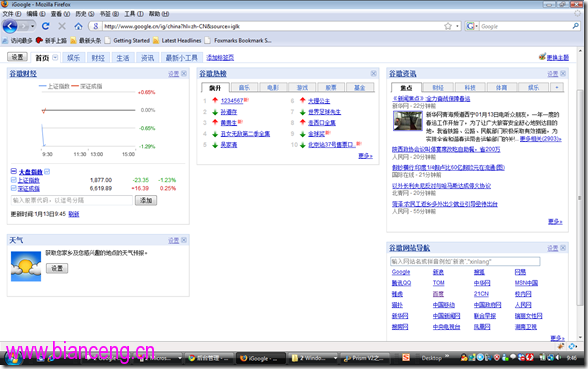Click the site name search field in 谷歌网站导航
This screenshot has width=588, height=369.
coord(465,261)
